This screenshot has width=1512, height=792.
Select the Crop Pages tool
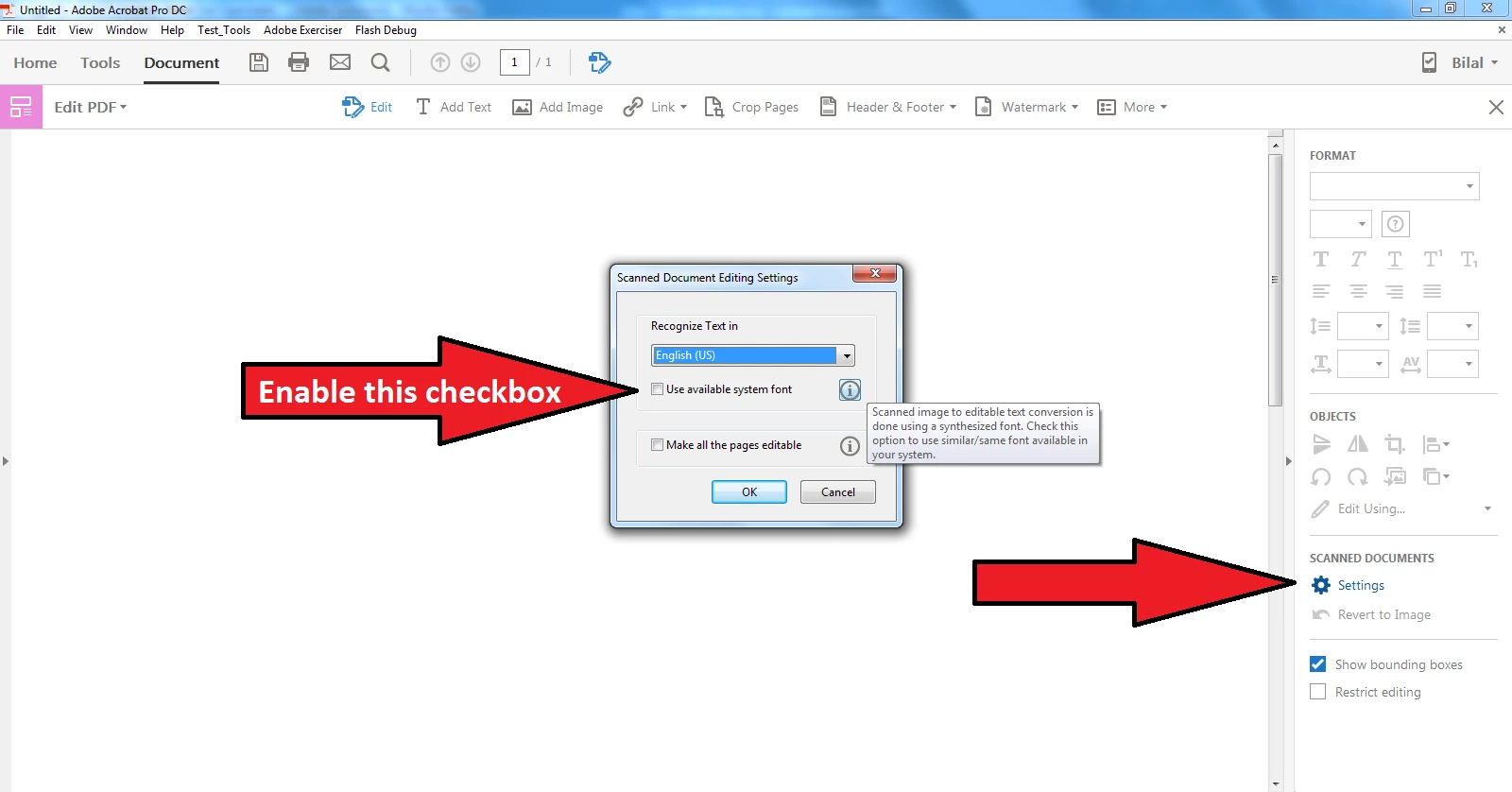click(752, 107)
